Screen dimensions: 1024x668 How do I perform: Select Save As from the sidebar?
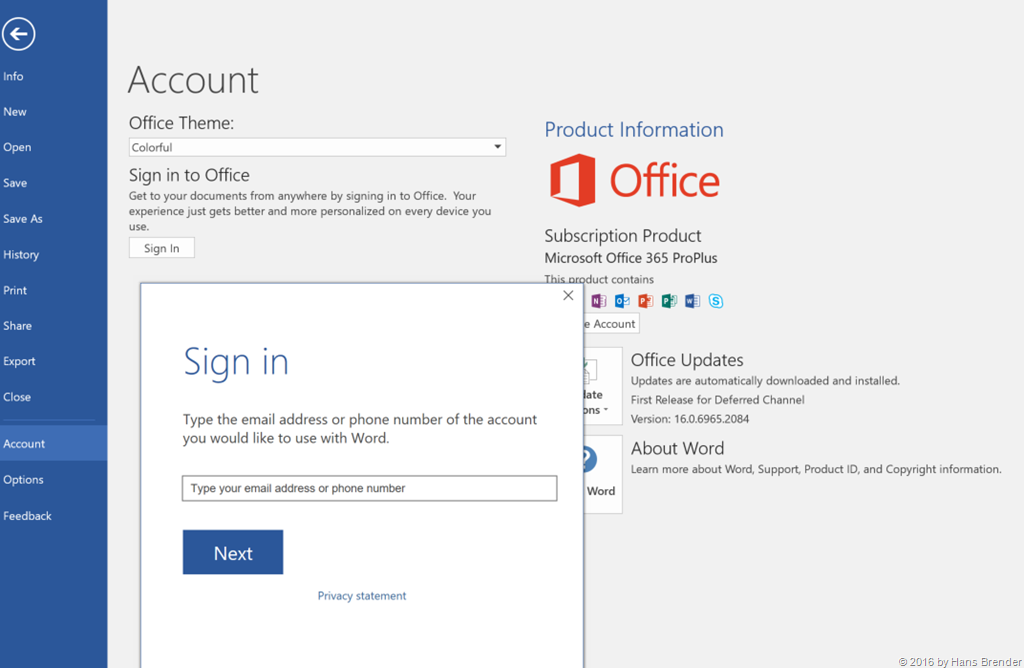[x=23, y=219]
